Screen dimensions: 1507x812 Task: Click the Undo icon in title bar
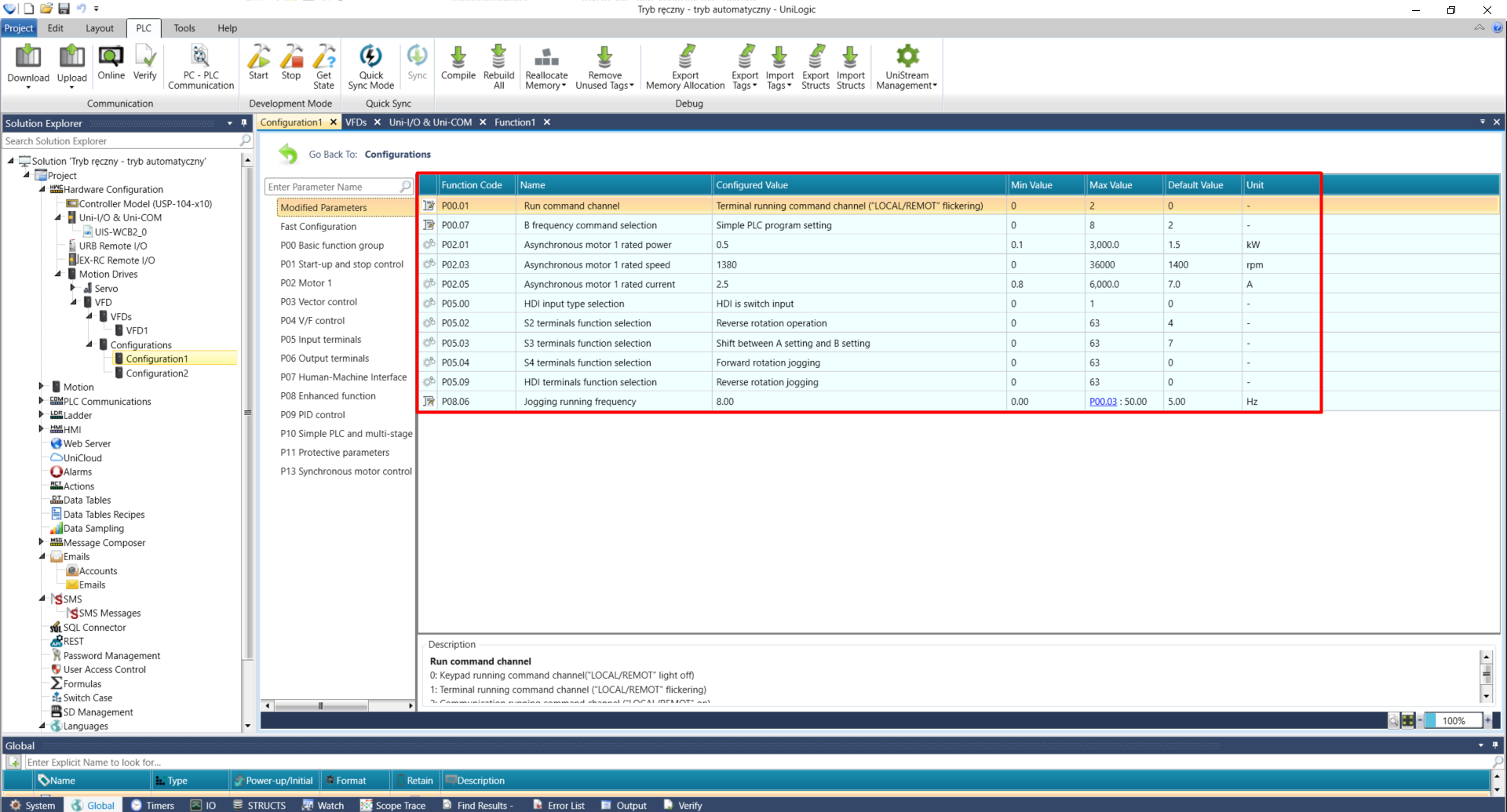click(81, 9)
